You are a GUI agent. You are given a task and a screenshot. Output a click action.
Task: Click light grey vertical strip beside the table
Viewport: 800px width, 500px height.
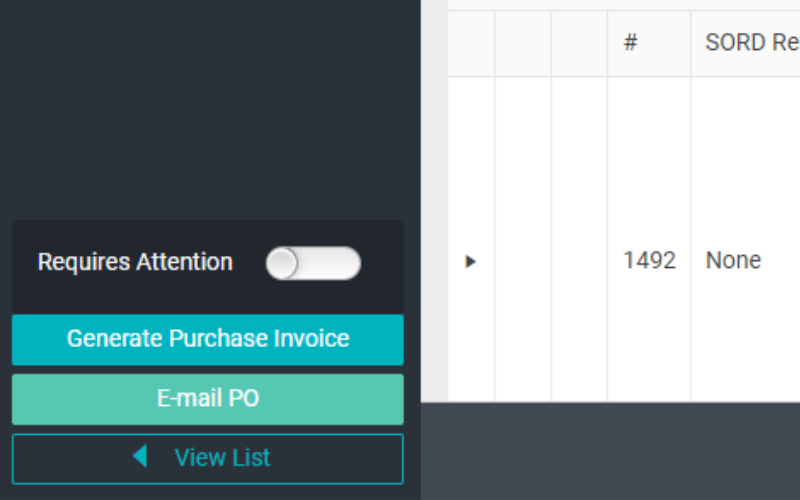(434, 201)
